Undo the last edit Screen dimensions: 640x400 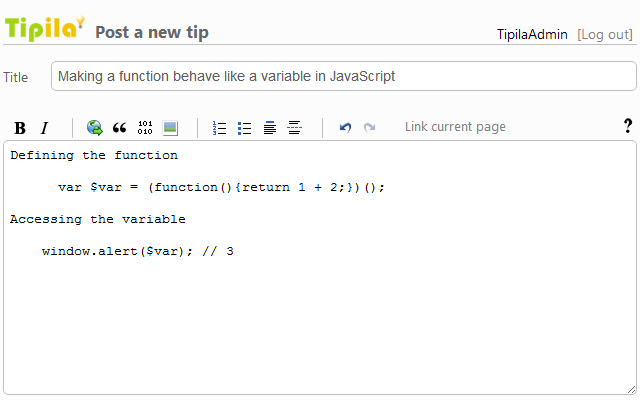tap(345, 128)
